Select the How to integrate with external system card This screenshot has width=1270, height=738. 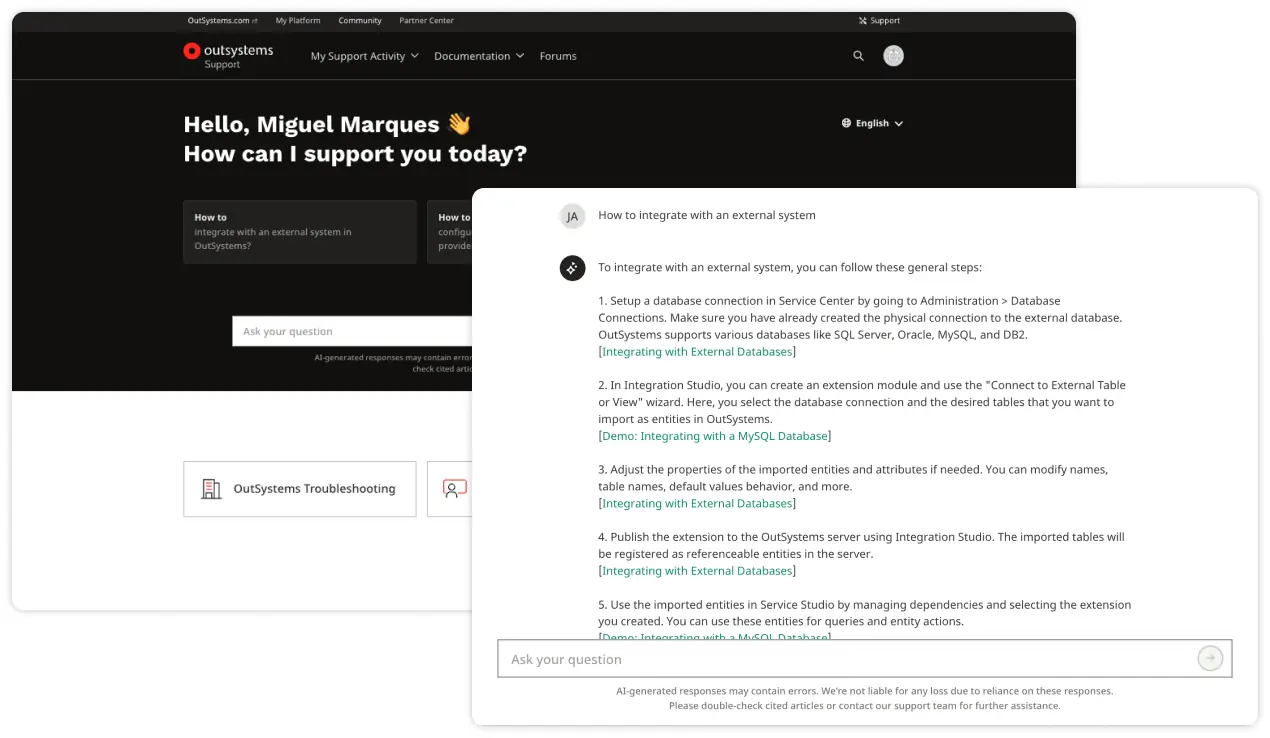299,232
